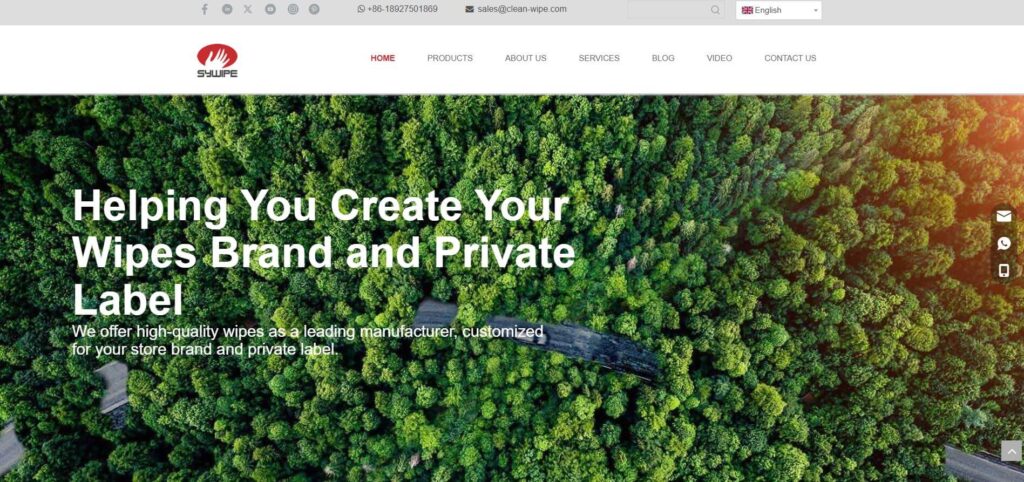
Task: Click the SYWIPE logo
Action: coord(217,61)
